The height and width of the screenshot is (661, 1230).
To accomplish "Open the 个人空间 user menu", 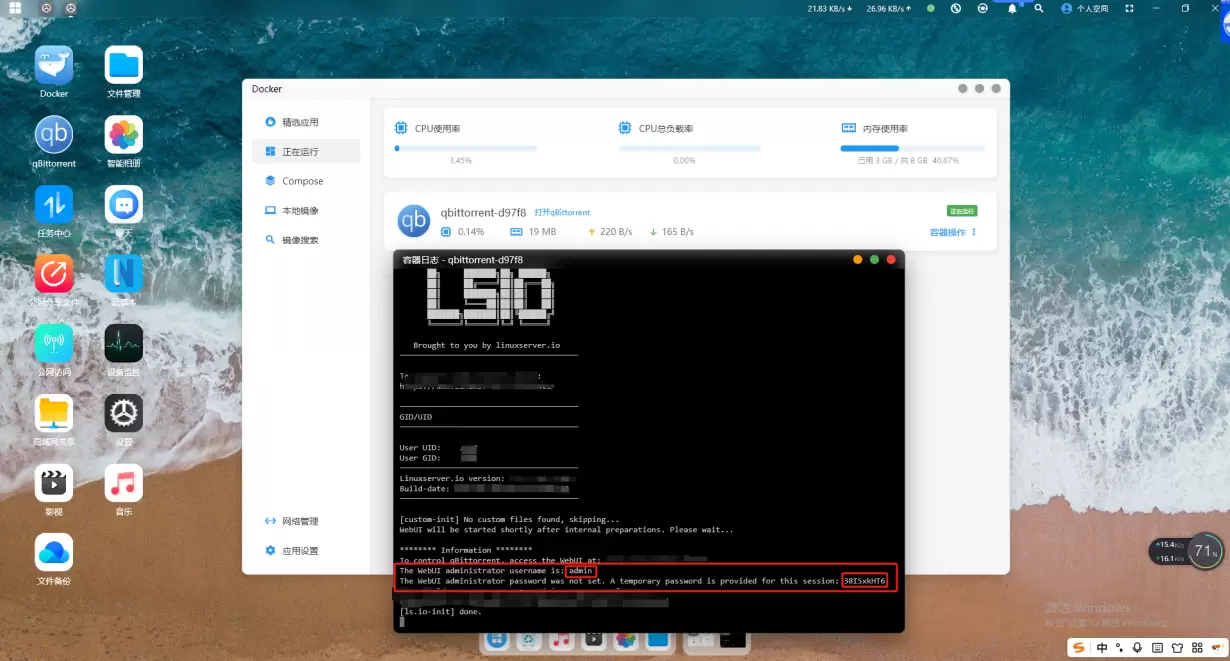I will (x=1085, y=8).
